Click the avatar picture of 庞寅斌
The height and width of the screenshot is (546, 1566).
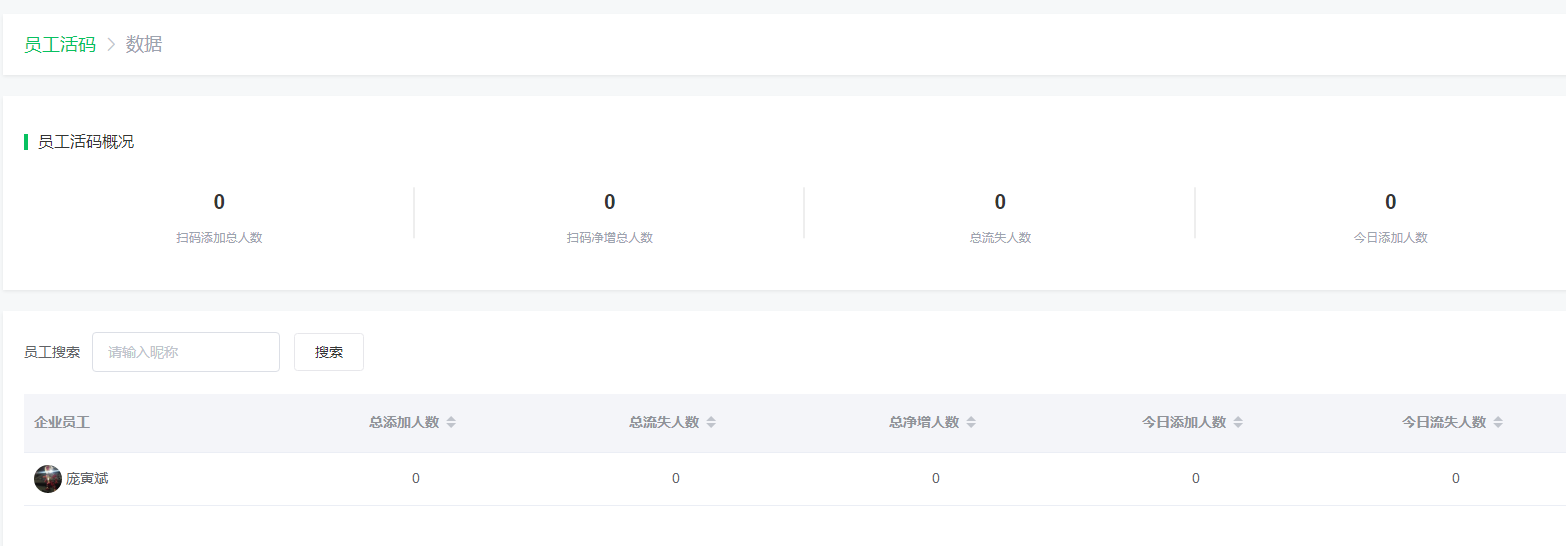48,479
